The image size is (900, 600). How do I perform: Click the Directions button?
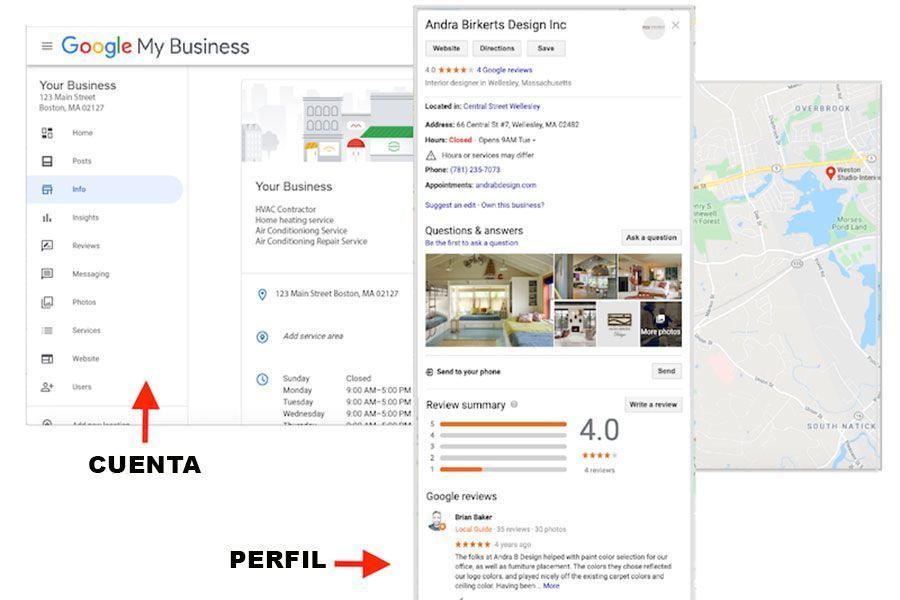click(497, 49)
